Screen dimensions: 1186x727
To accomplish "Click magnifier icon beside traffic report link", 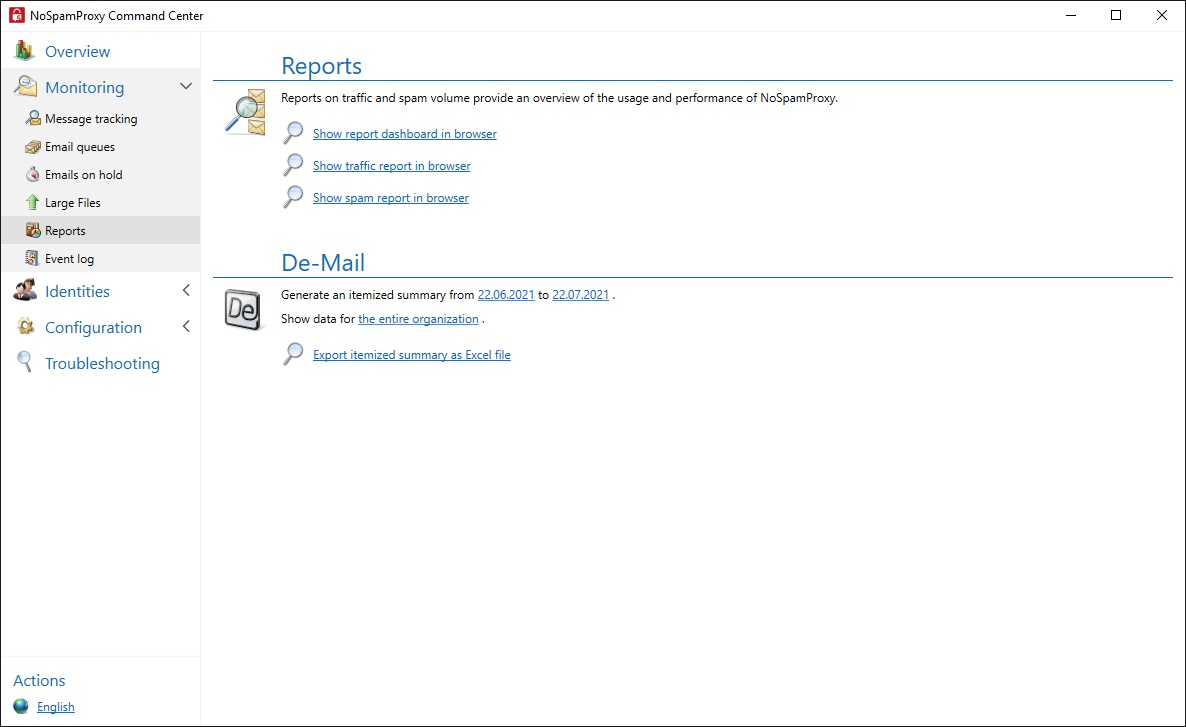I will [x=293, y=165].
